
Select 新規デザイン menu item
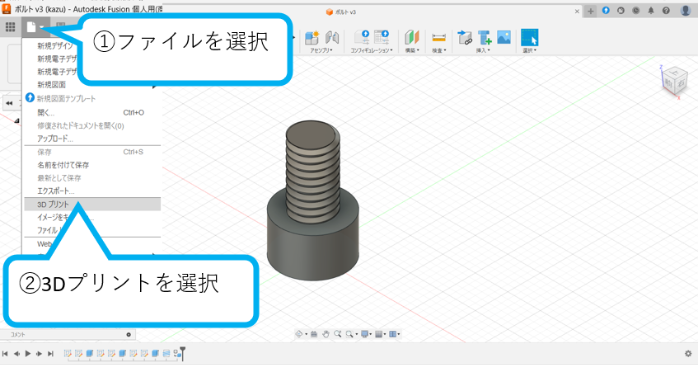pos(55,45)
